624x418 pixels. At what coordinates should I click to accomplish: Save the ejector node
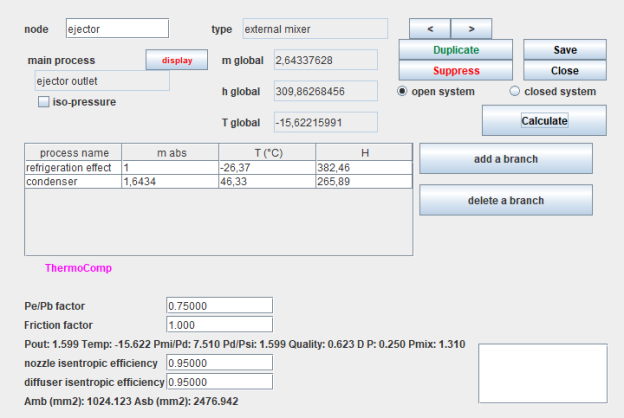click(x=564, y=50)
